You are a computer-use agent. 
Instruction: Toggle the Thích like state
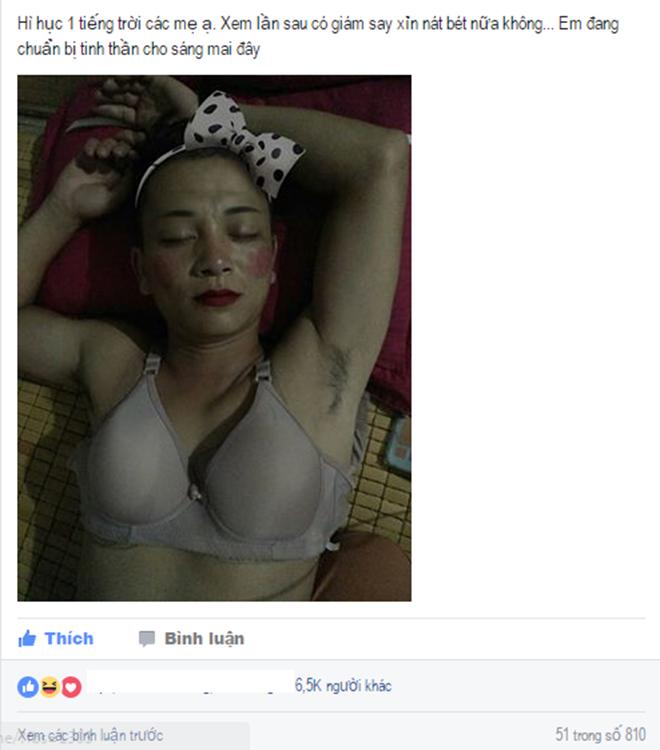(56, 639)
